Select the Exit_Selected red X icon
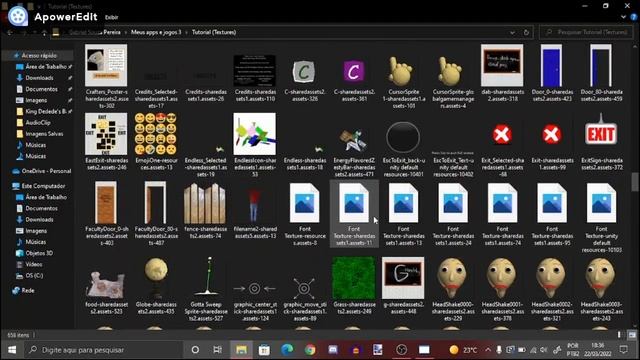This screenshot has height=360, width=640. (x=502, y=135)
